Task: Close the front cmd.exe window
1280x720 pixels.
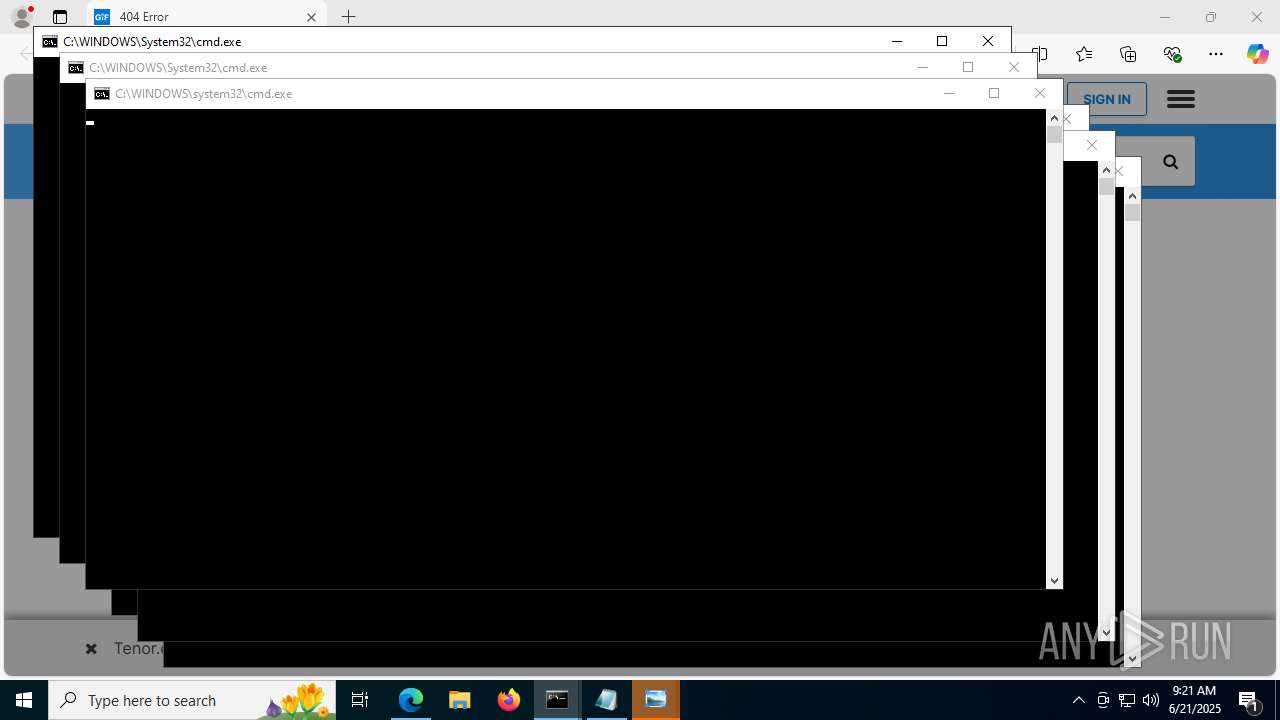Action: click(1040, 93)
